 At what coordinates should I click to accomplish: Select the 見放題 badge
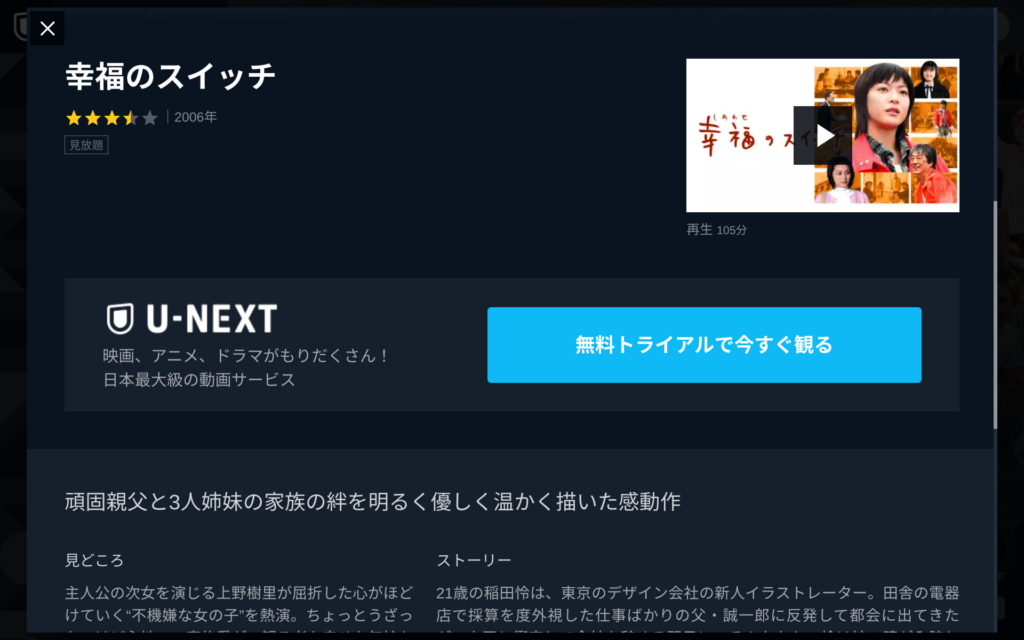(86, 145)
